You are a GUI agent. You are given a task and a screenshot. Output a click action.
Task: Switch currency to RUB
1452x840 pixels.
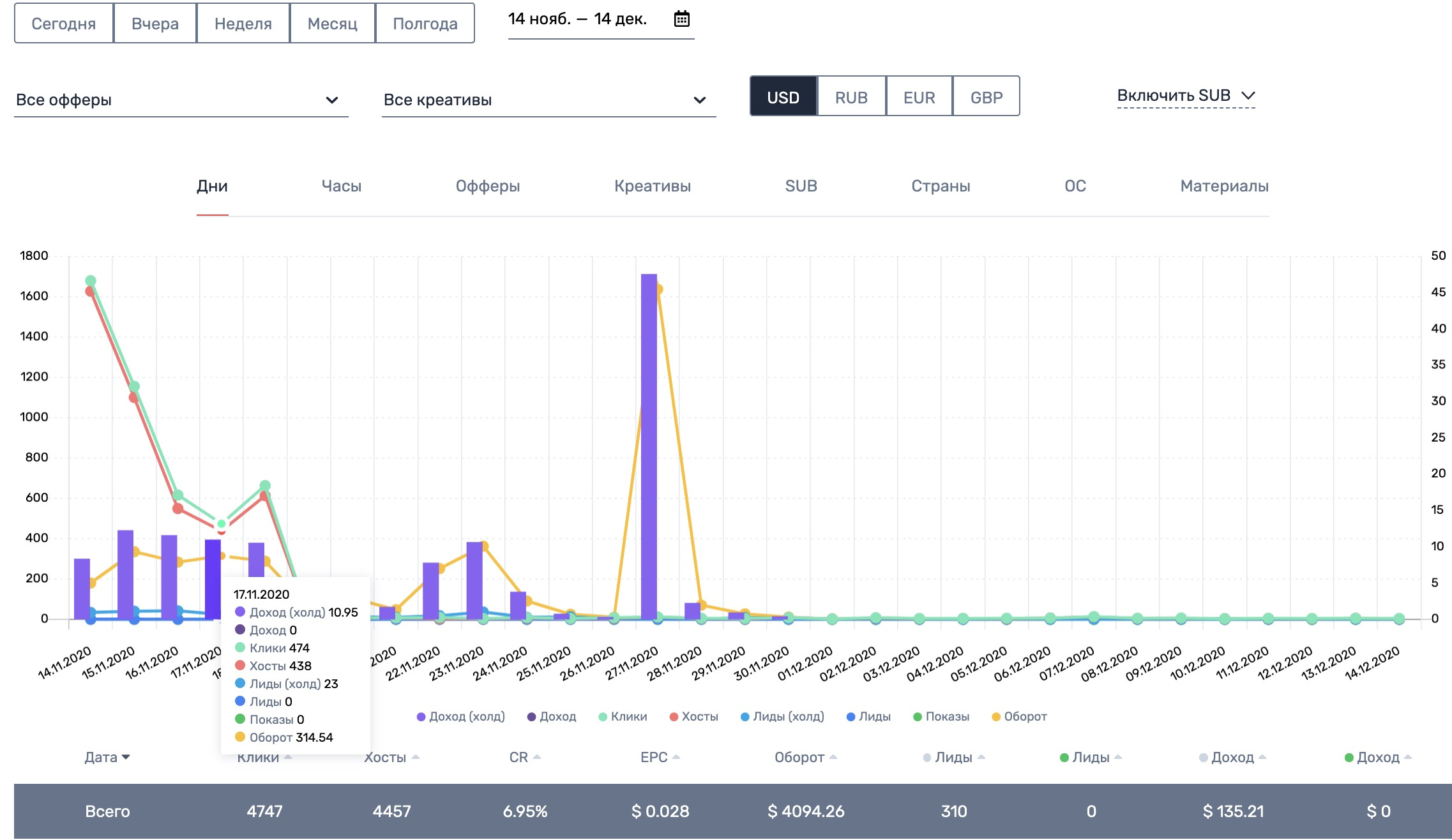click(x=851, y=97)
